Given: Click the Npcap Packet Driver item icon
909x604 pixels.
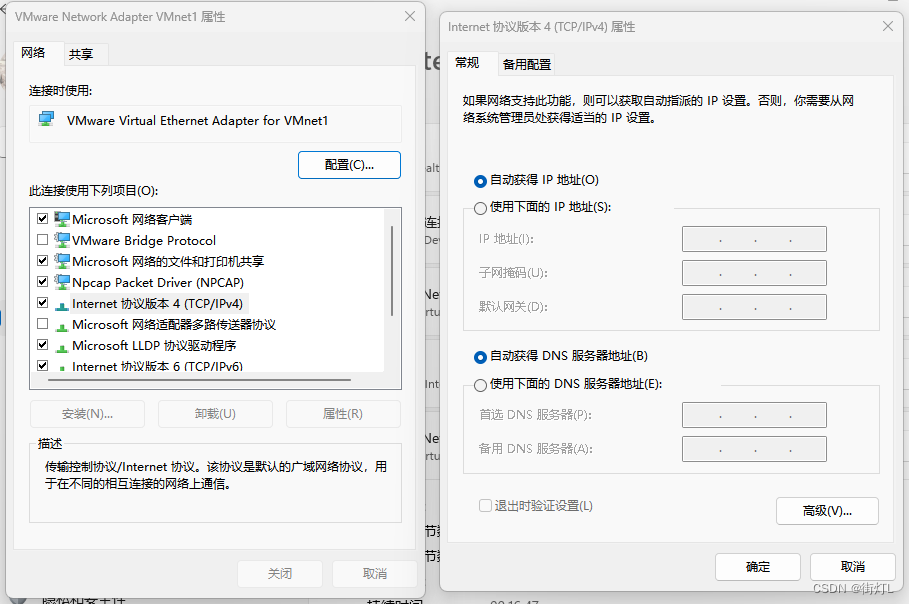Looking at the screenshot, I should (x=62, y=282).
